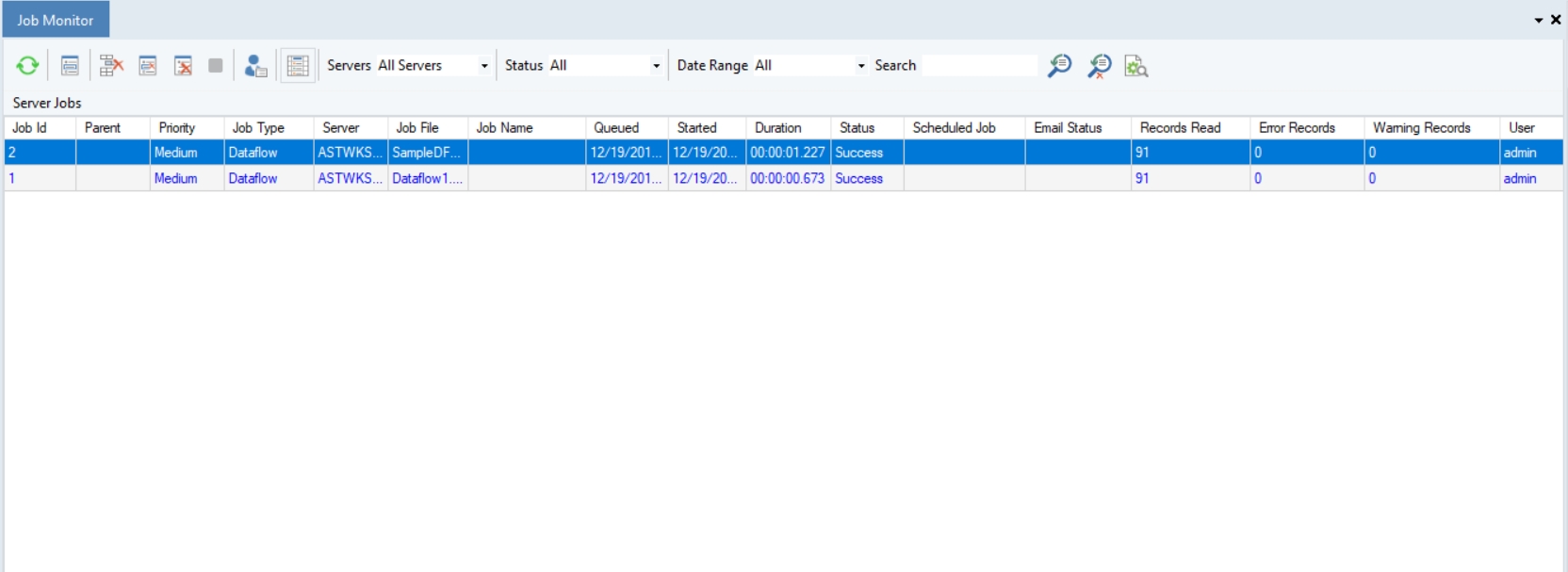
Task: Click the grey Stop job square icon
Action: [216, 65]
